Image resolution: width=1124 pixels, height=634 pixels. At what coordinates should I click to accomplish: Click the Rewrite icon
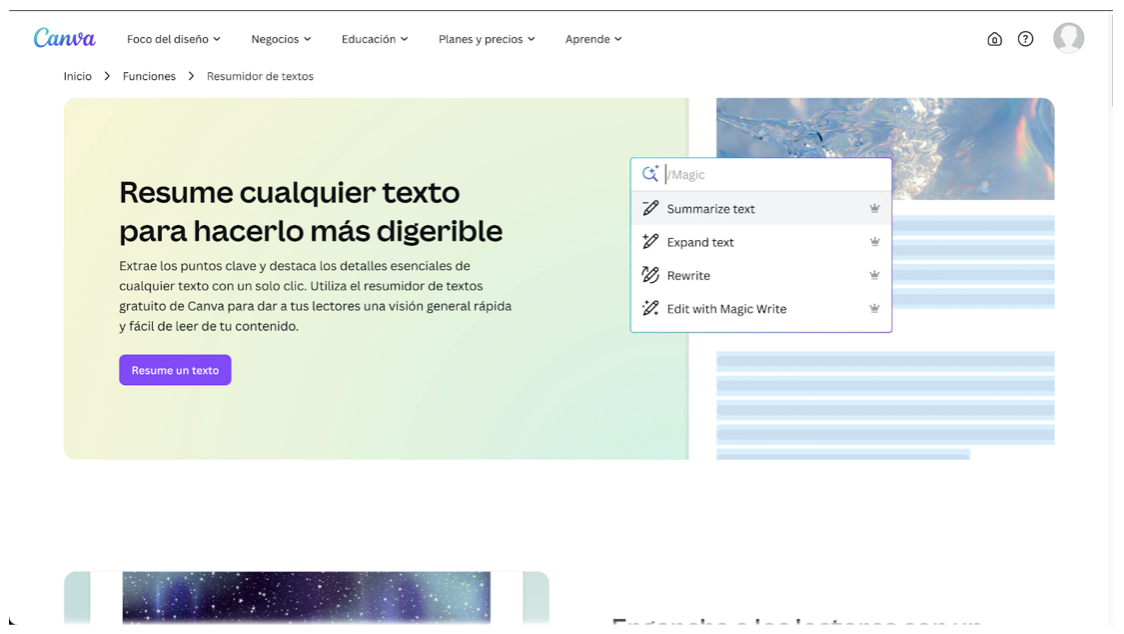pyautogui.click(x=650, y=275)
